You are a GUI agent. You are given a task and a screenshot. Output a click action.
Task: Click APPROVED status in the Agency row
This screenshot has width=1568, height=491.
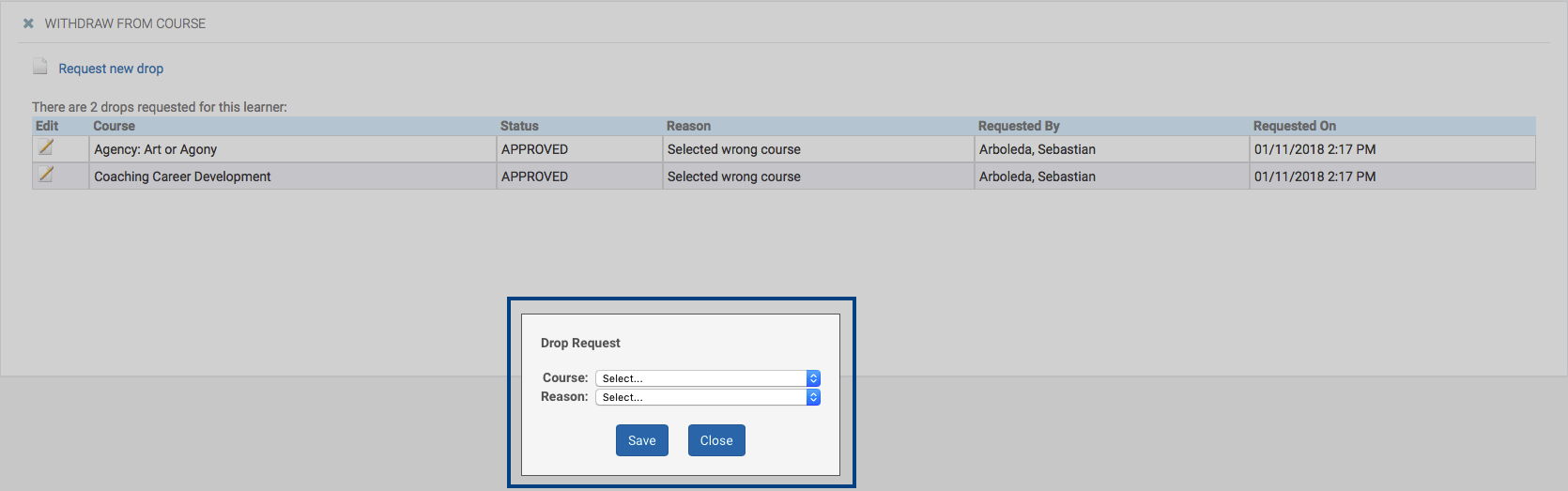534,149
